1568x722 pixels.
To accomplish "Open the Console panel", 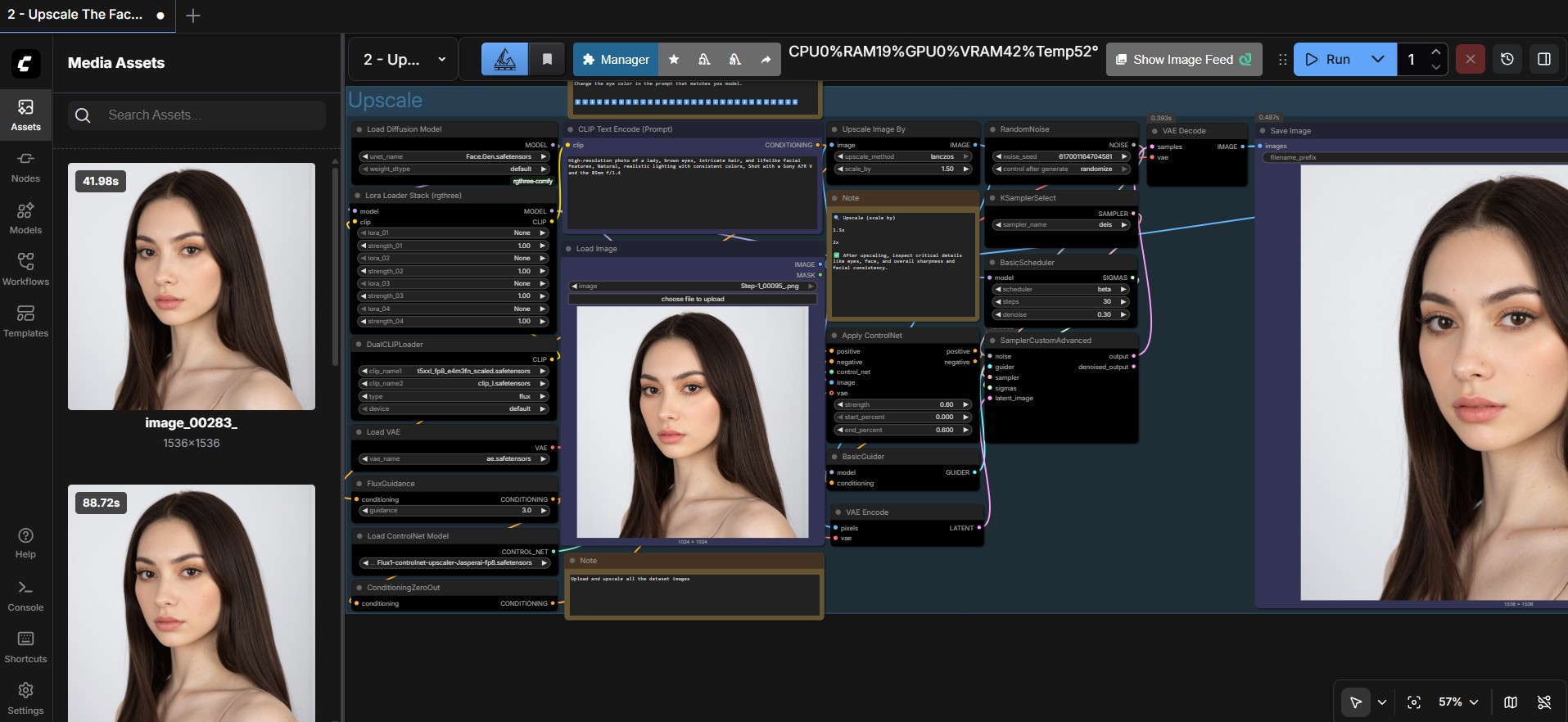I will (25, 596).
